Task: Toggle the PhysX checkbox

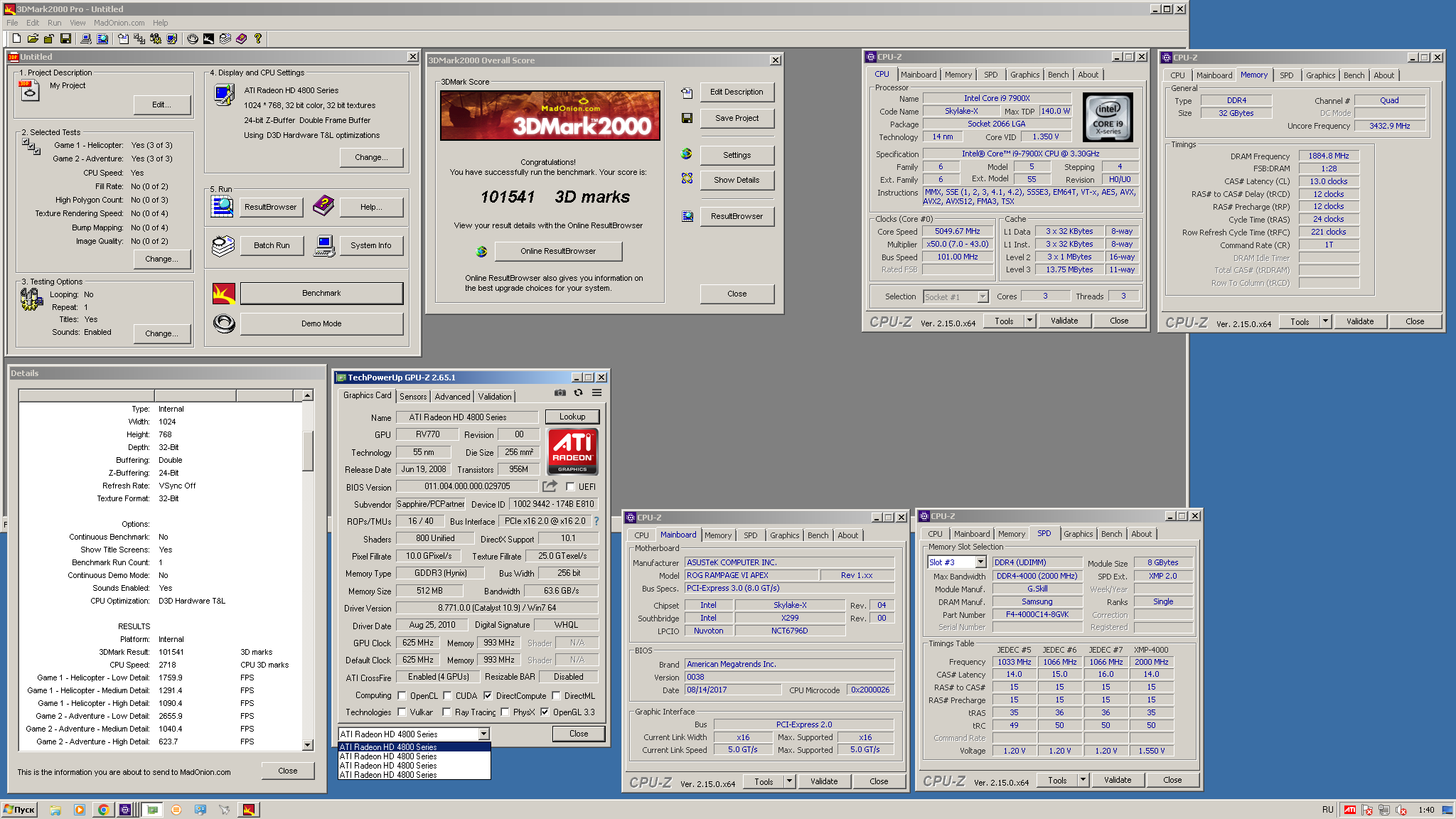Action: click(505, 712)
